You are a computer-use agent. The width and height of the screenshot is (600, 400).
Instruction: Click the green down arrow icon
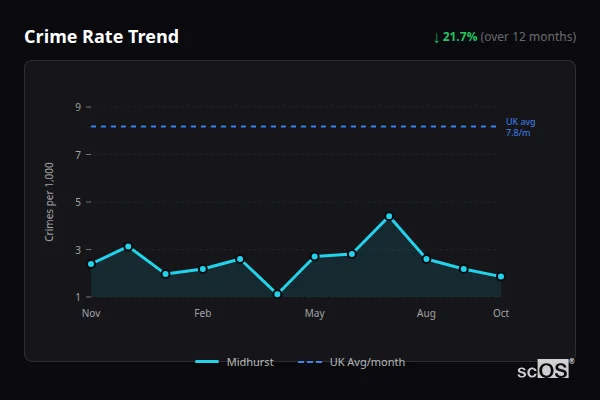click(x=437, y=38)
